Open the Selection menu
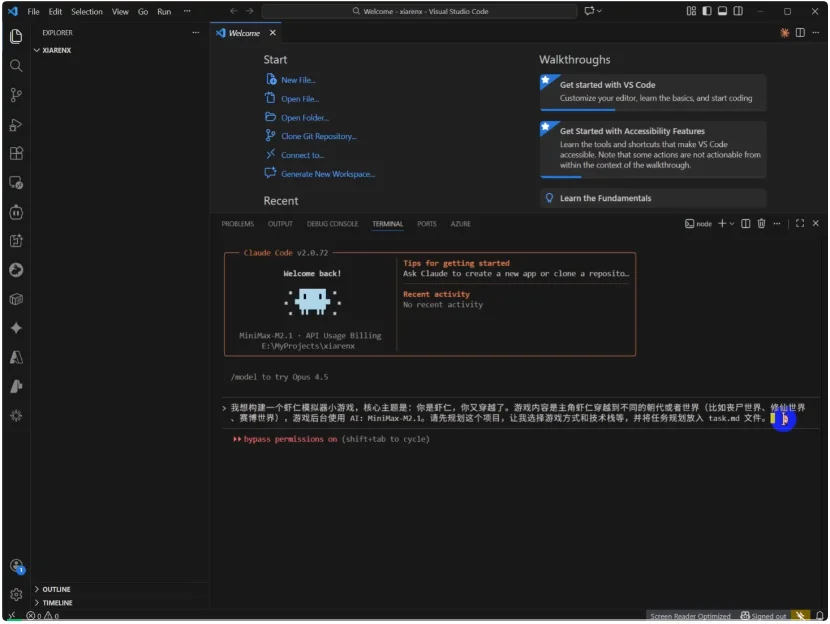 (87, 12)
